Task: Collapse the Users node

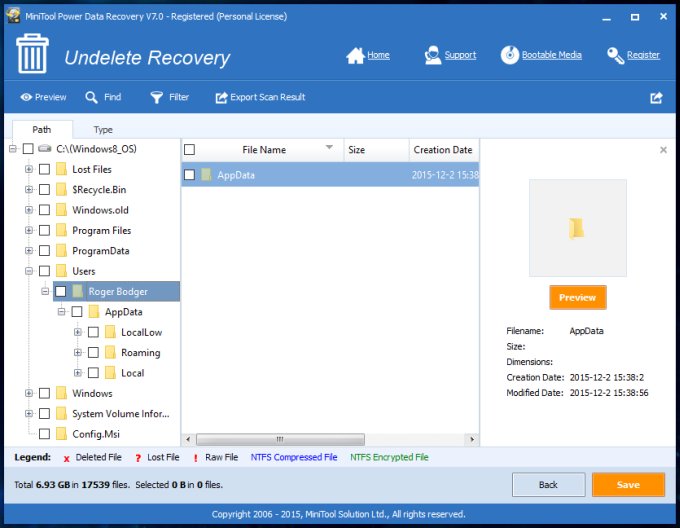Action: 29,271
